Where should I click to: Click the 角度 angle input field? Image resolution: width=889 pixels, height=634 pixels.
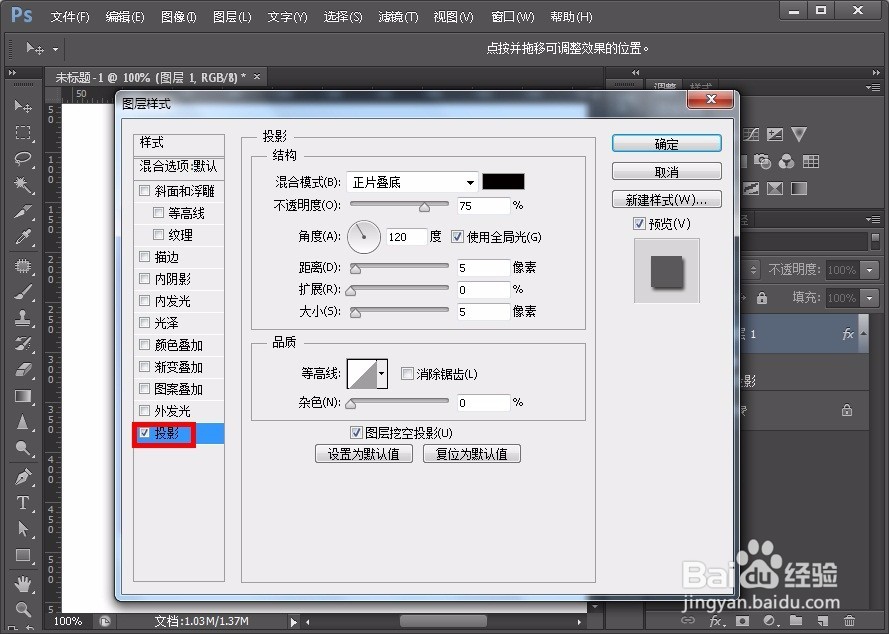tap(406, 236)
